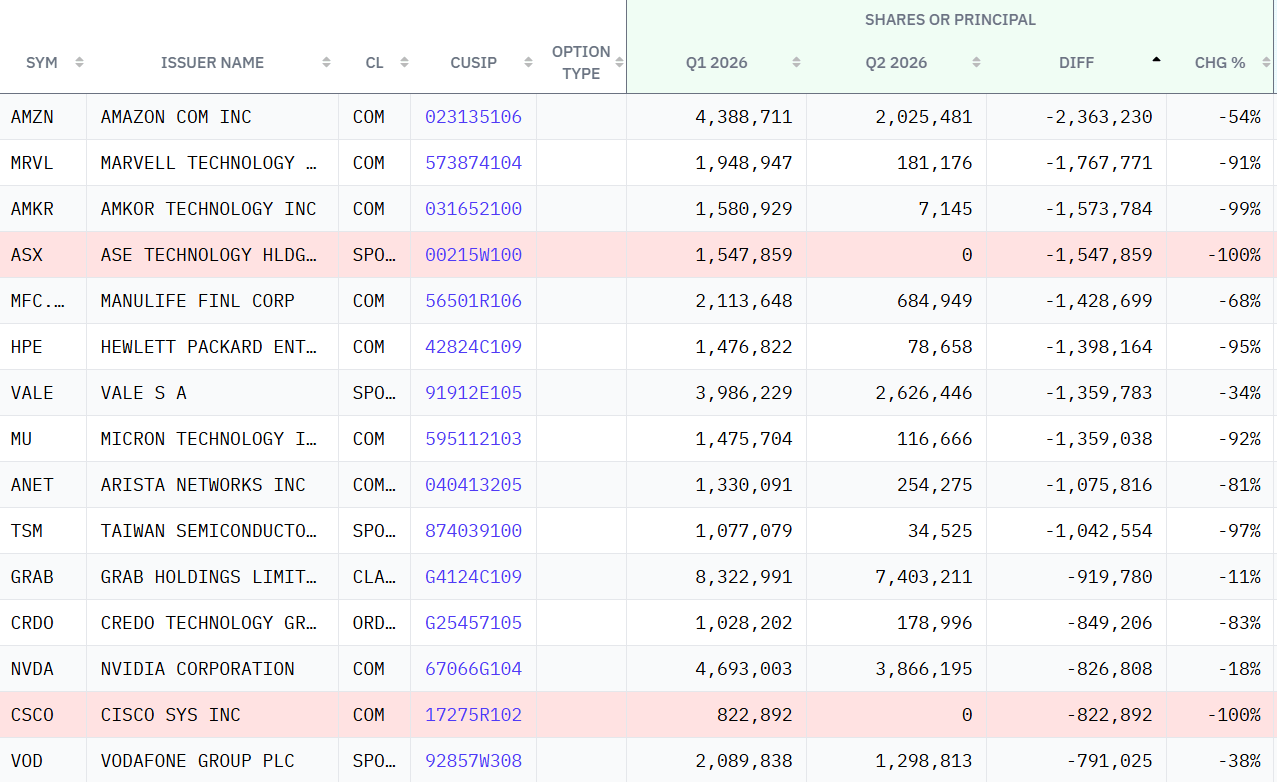This screenshot has height=782, width=1277.
Task: Select the VALE symbol cell
Action: point(43,393)
